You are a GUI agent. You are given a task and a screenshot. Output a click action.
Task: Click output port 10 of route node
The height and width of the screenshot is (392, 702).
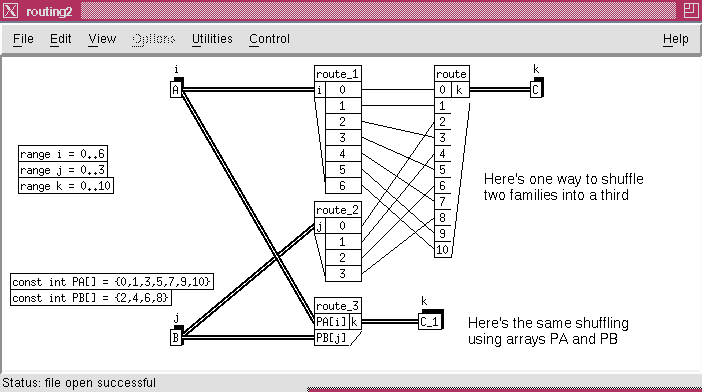point(442,249)
